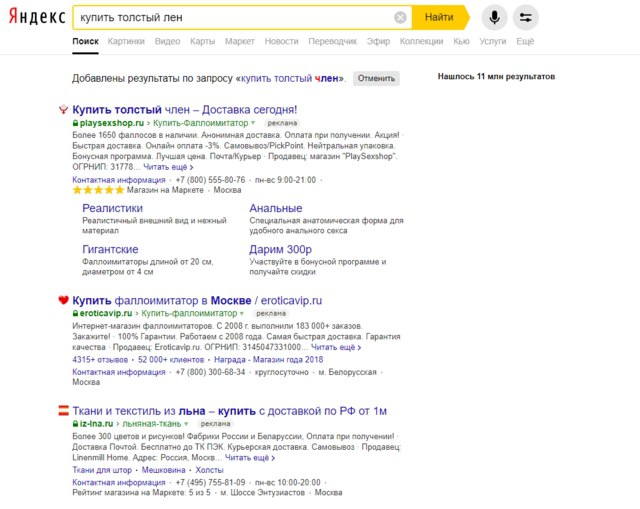Open Контактная информация for eroticavip
This screenshot has width=640, height=509.
(x=119, y=372)
